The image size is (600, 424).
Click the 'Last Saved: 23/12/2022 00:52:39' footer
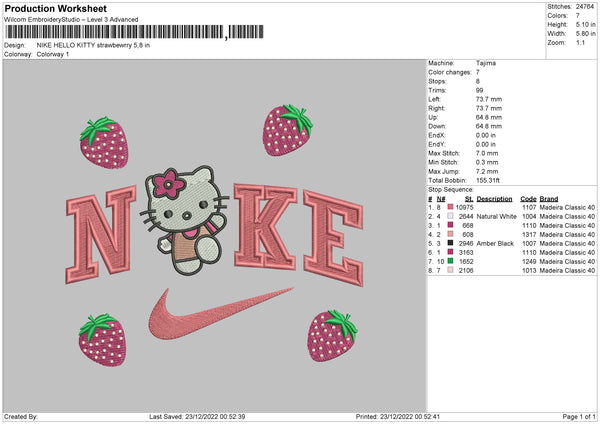point(197,416)
